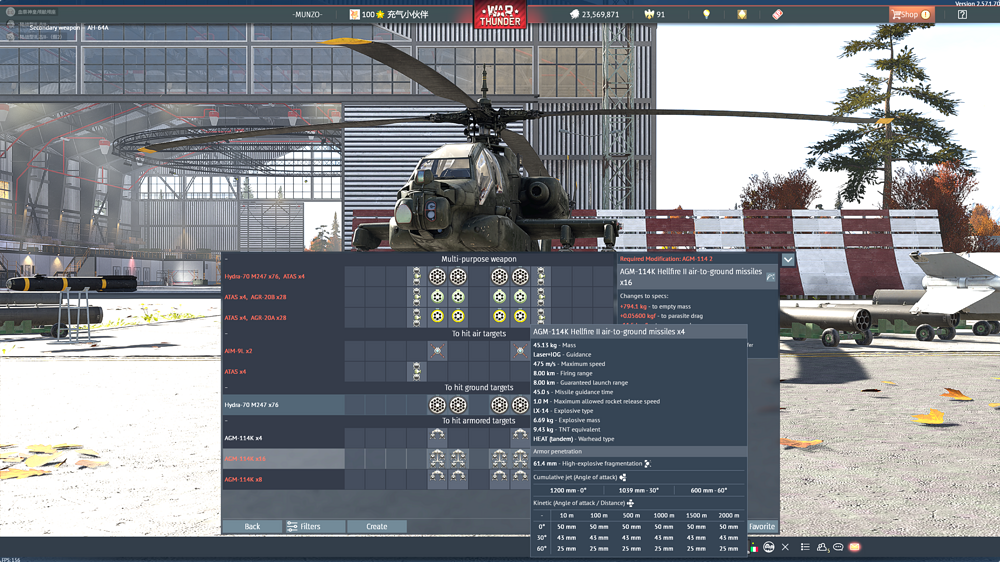This screenshot has height=562, width=1000.
Task: Select Hydra-70 M247 x76 ground targets preset
Action: (x=283, y=404)
